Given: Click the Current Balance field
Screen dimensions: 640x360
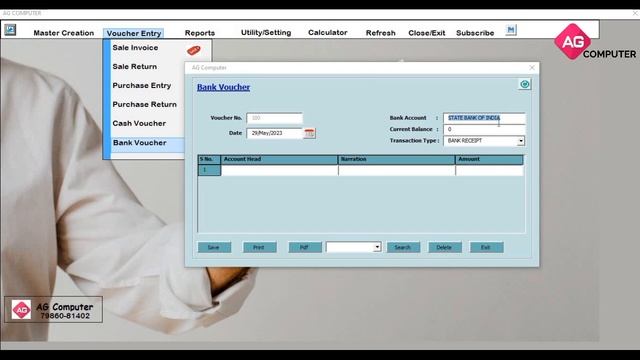Looking at the screenshot, I should (484, 129).
